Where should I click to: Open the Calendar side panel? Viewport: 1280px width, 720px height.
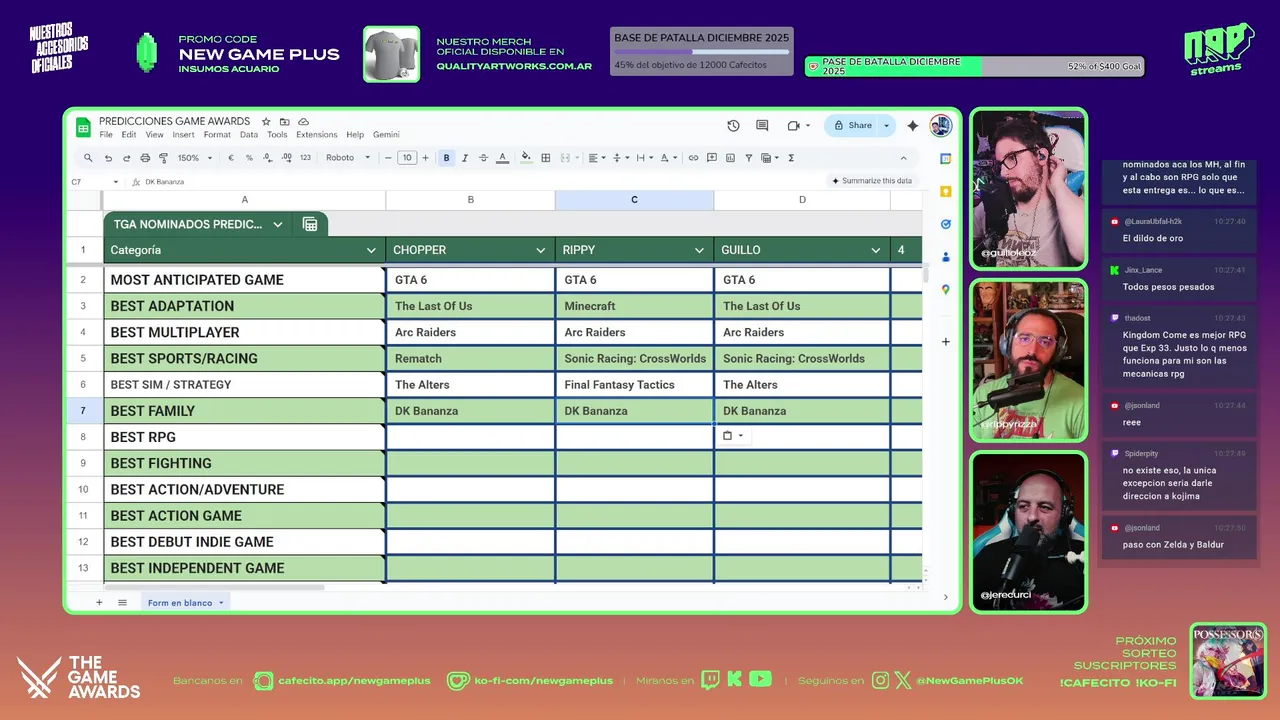(946, 159)
